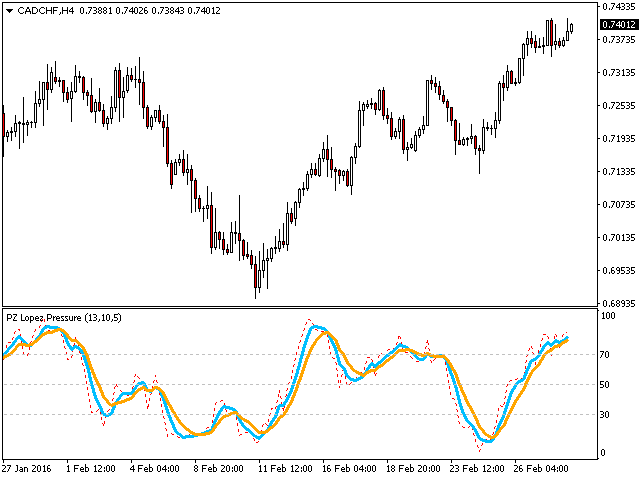This screenshot has height=480, width=640.
Task: Click the 100 level indicator scale label
Action: pyautogui.click(x=608, y=316)
